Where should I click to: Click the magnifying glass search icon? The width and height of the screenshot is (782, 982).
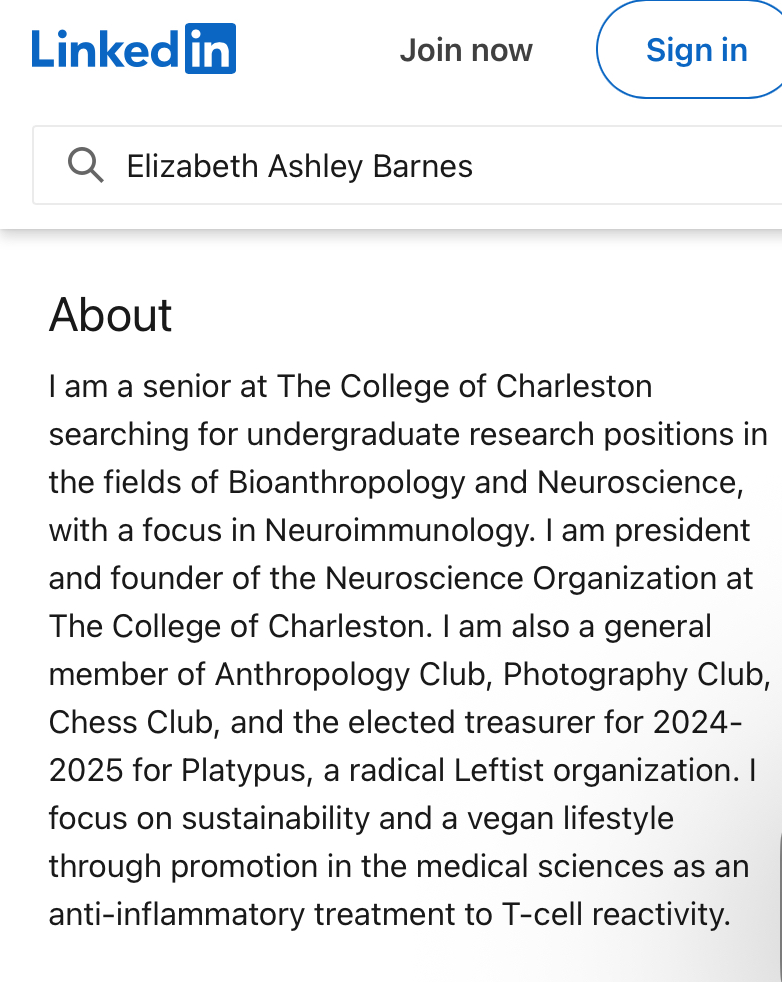[x=85, y=165]
